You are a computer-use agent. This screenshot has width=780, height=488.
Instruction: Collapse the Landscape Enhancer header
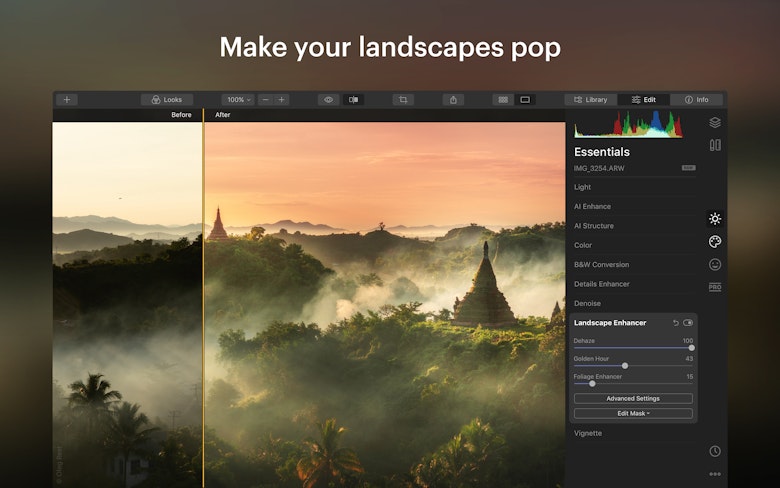(610, 323)
